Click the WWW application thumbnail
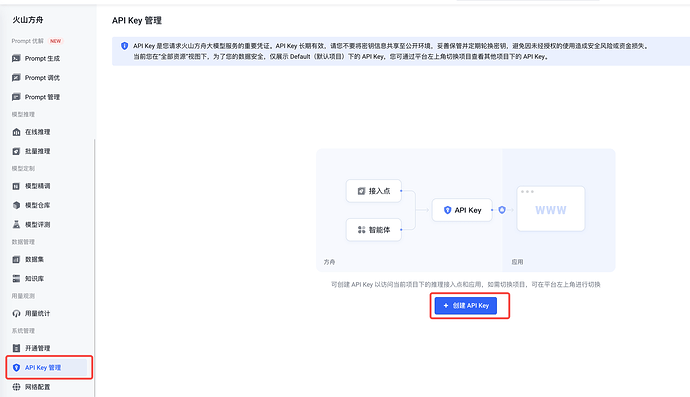Screen dimensions: 690x397 click(x=551, y=209)
